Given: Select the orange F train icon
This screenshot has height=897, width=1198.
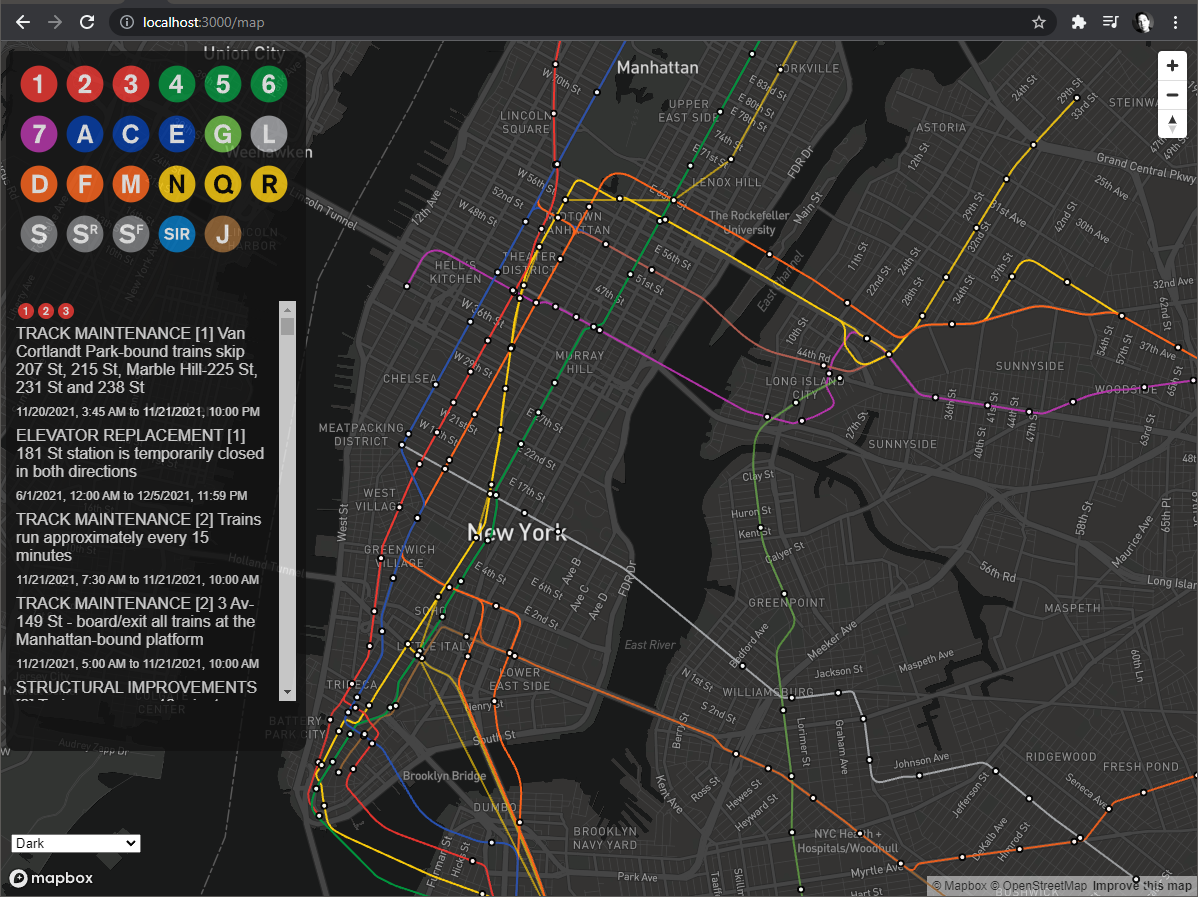Looking at the screenshot, I should point(85,184).
